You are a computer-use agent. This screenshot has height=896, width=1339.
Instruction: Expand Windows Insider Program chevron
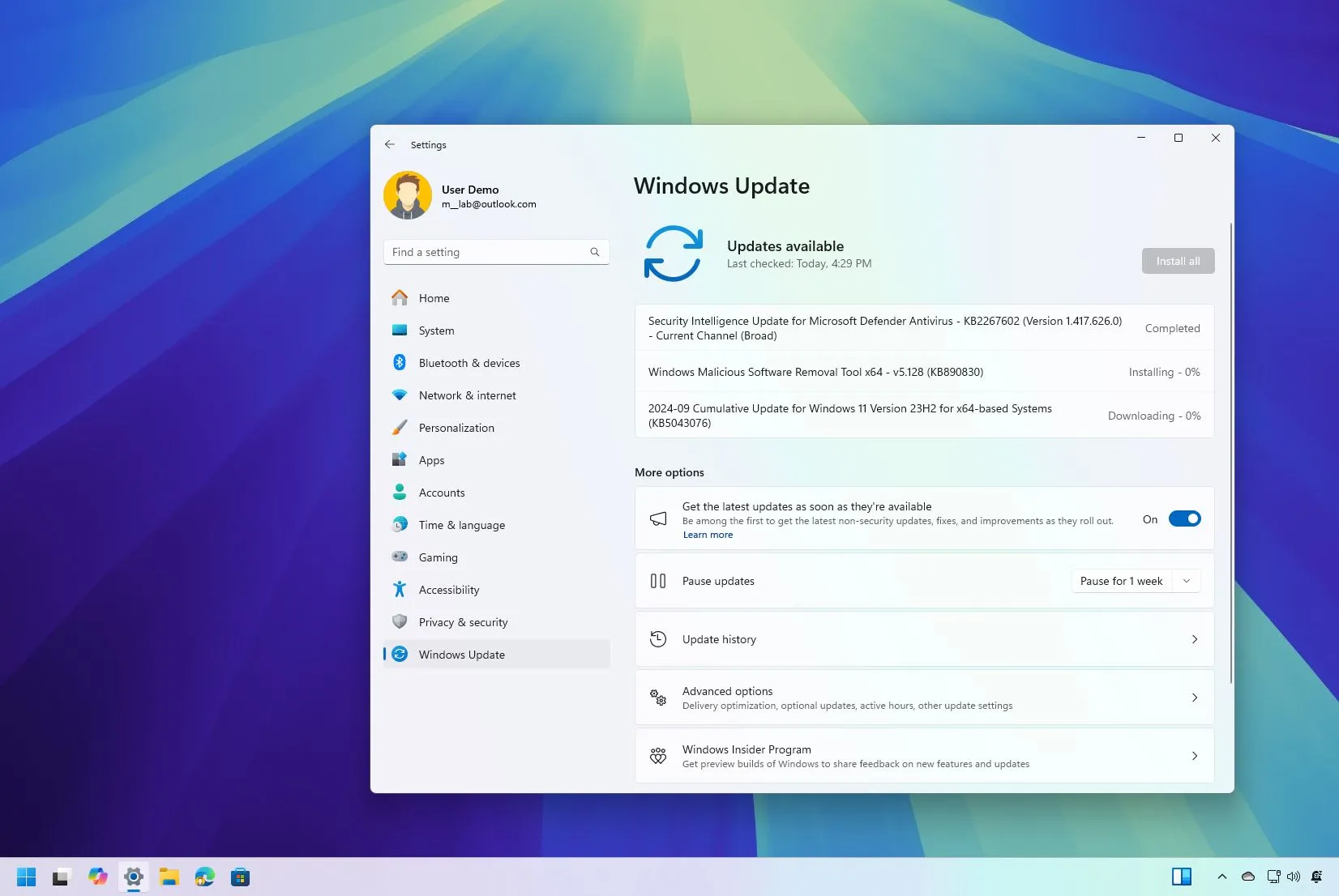pos(1194,756)
